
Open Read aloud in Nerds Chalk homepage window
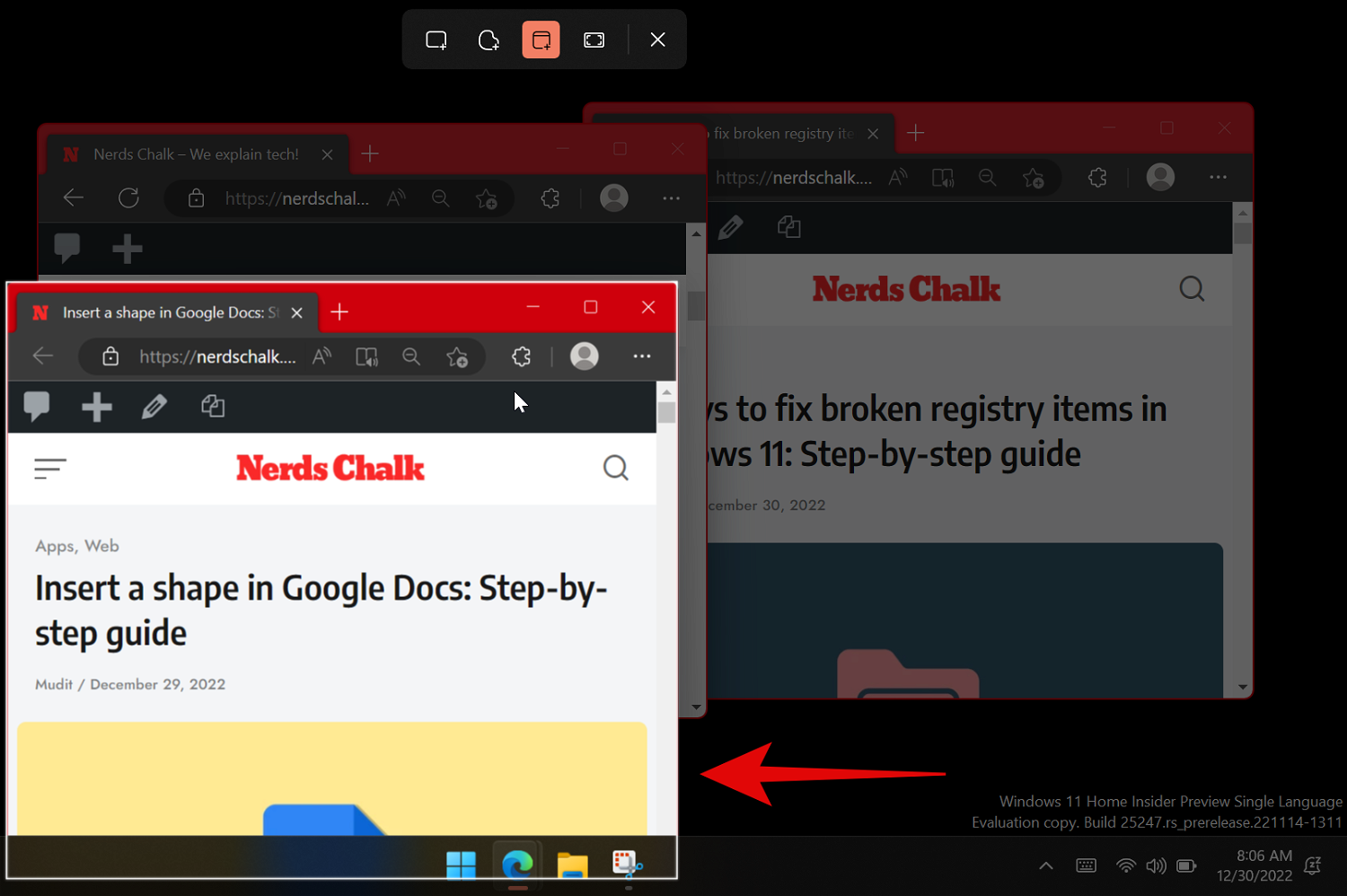[396, 198]
